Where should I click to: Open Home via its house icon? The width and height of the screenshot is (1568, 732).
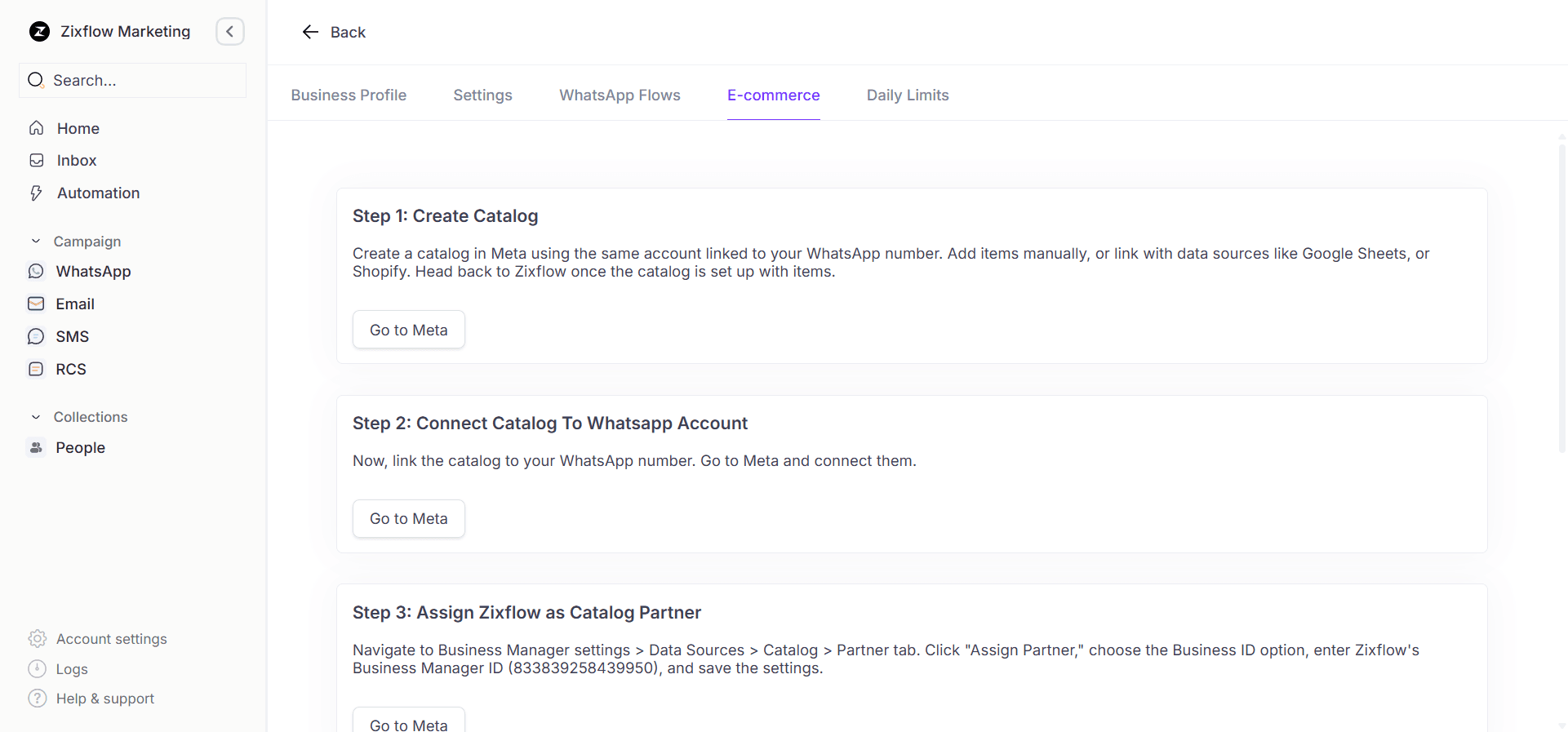(x=37, y=128)
